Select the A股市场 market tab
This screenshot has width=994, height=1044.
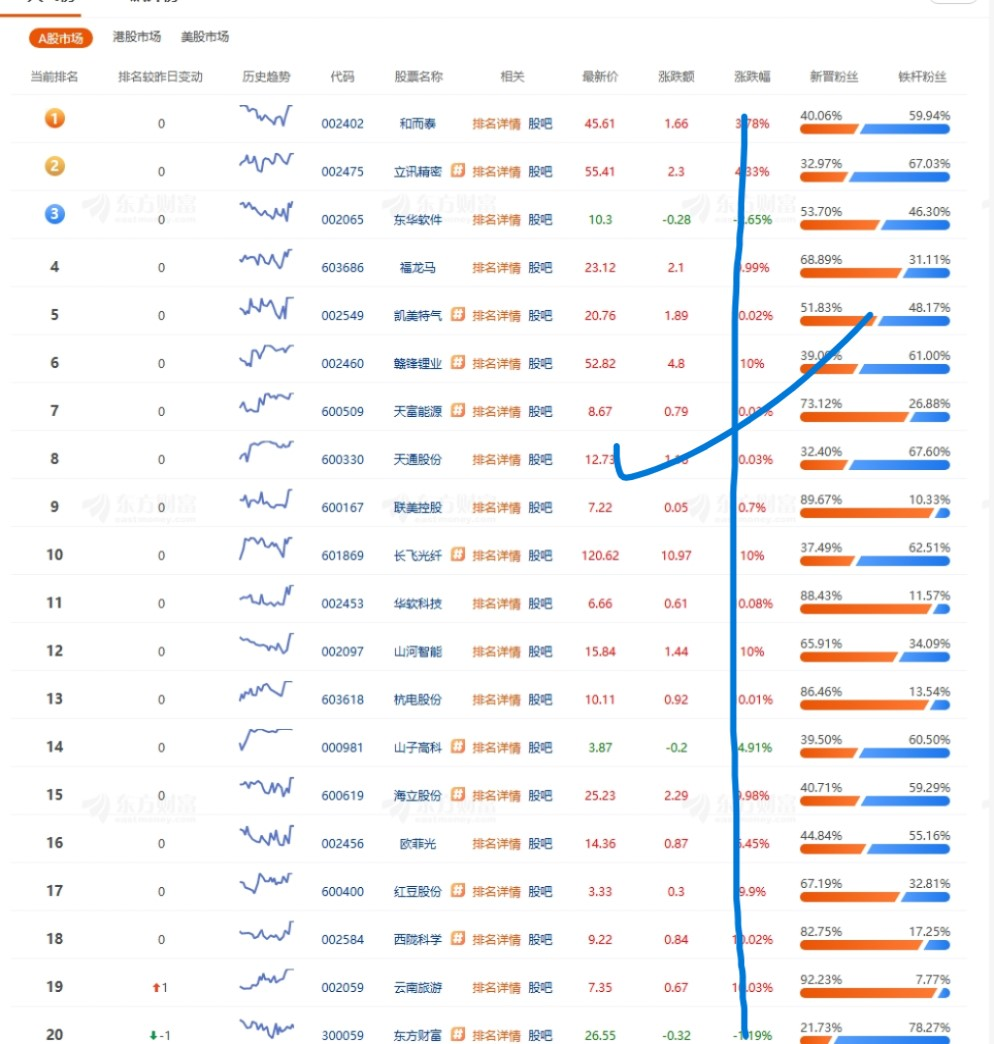pos(61,38)
